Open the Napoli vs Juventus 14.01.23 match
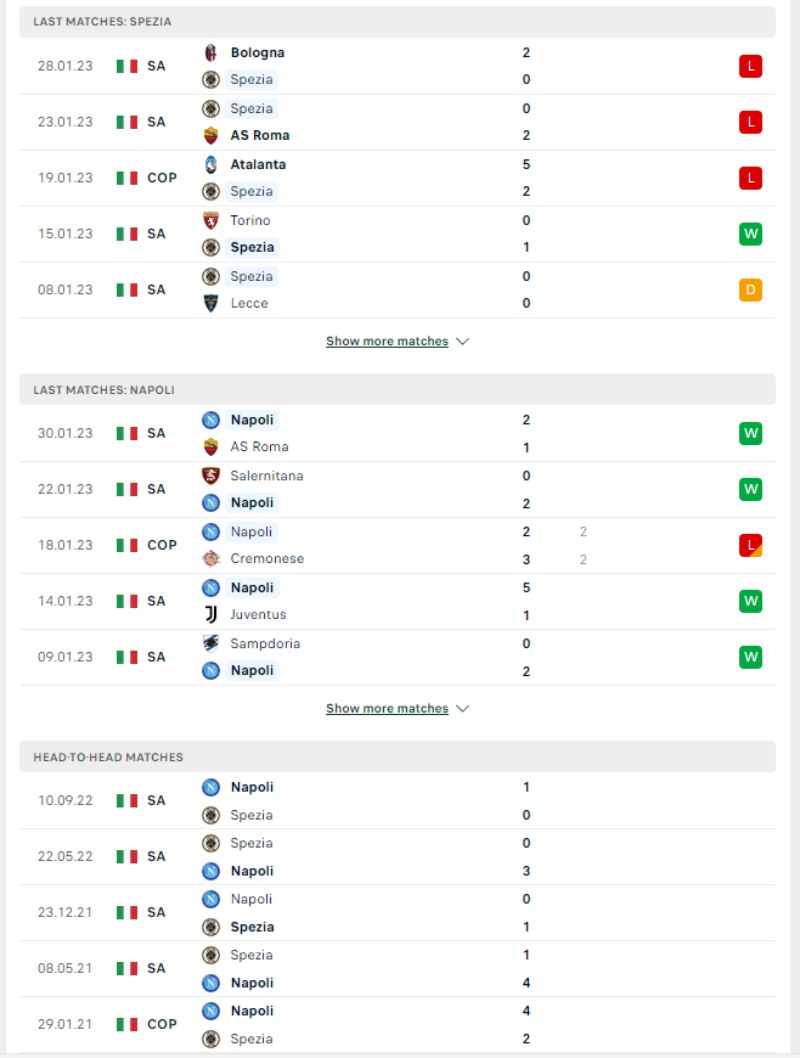 (x=397, y=601)
